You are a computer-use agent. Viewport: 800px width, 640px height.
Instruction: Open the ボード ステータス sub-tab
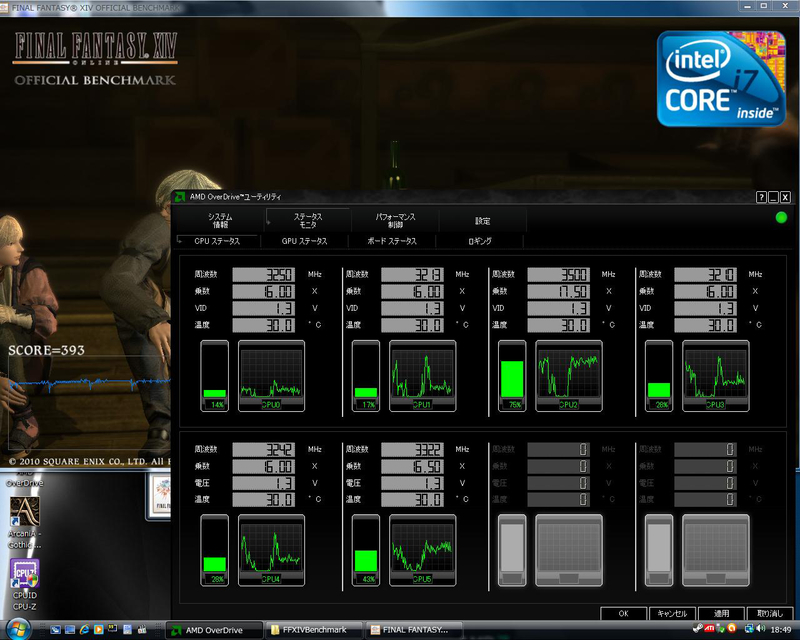point(392,241)
